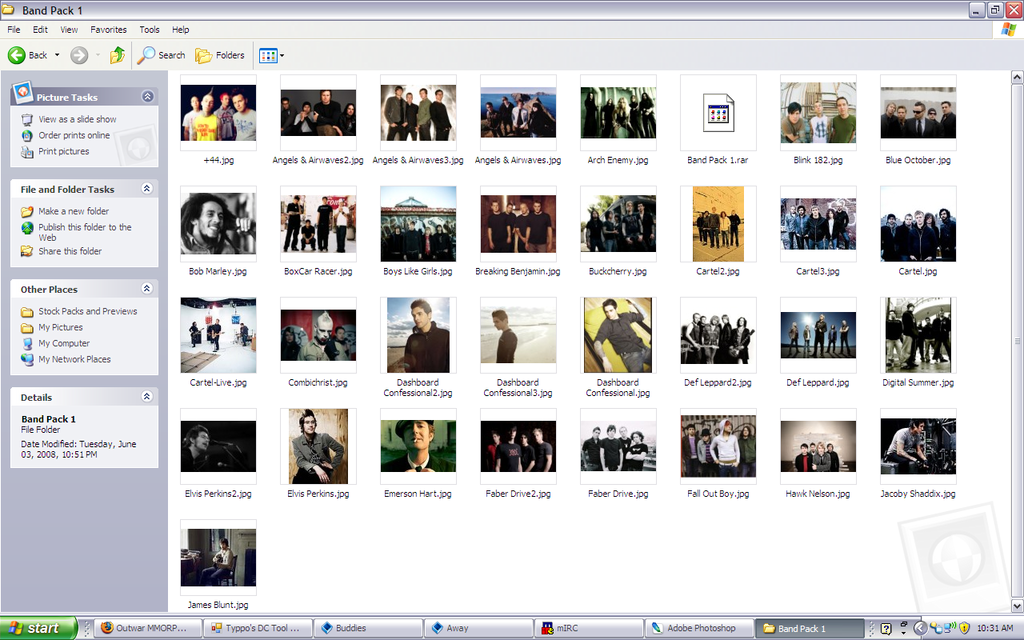Screen dimensions: 1024x640
Task: Open the Favorites menu
Action: click(108, 29)
